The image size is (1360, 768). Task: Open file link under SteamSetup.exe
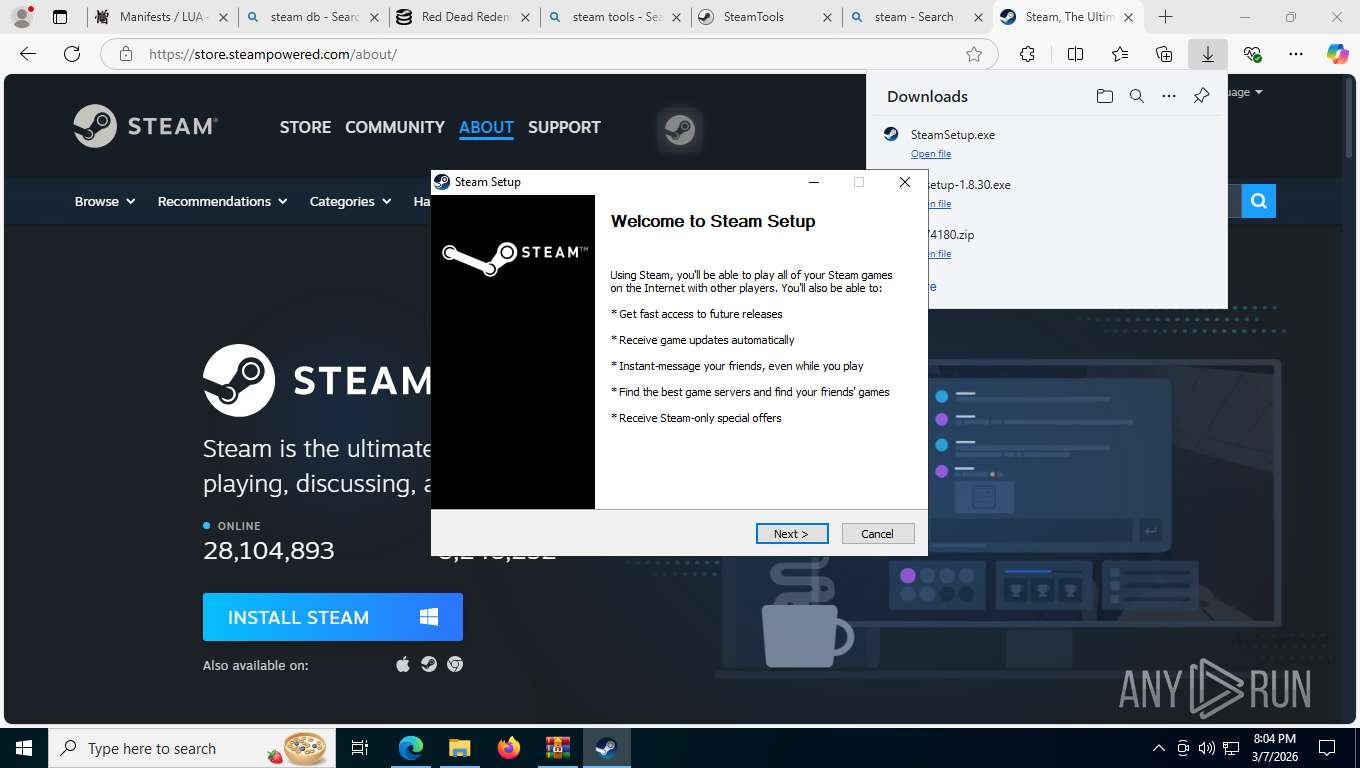tap(931, 154)
